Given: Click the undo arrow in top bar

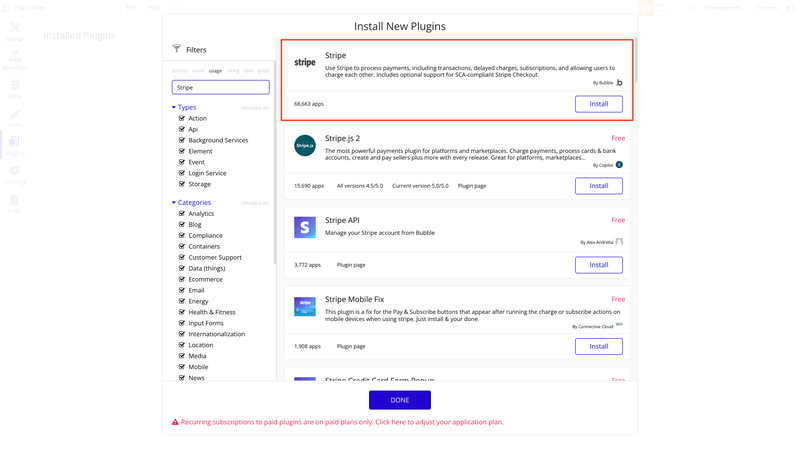Looking at the screenshot, I should (x=662, y=8).
